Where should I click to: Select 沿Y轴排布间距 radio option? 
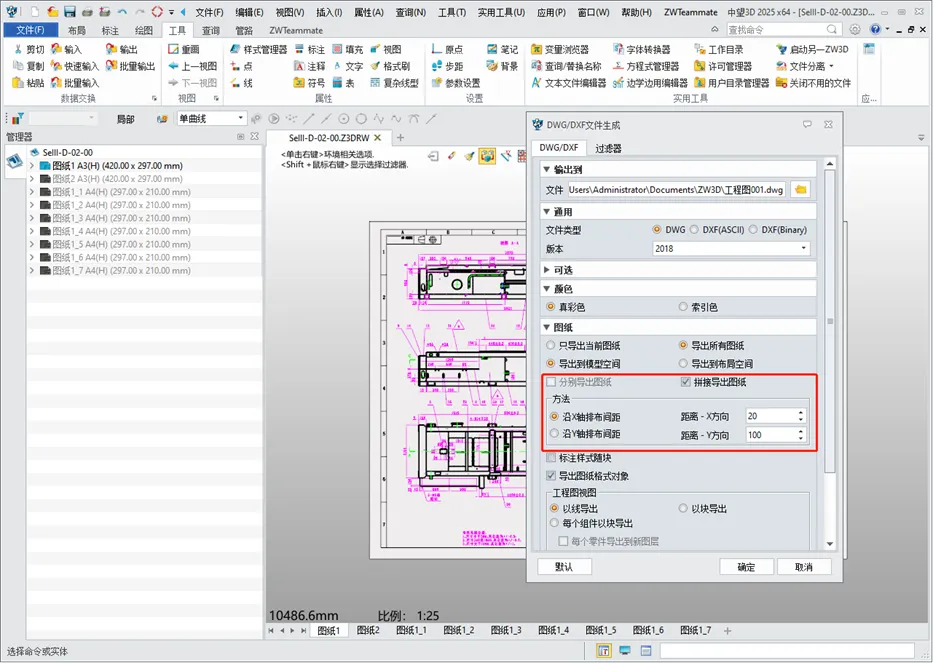click(x=555, y=434)
